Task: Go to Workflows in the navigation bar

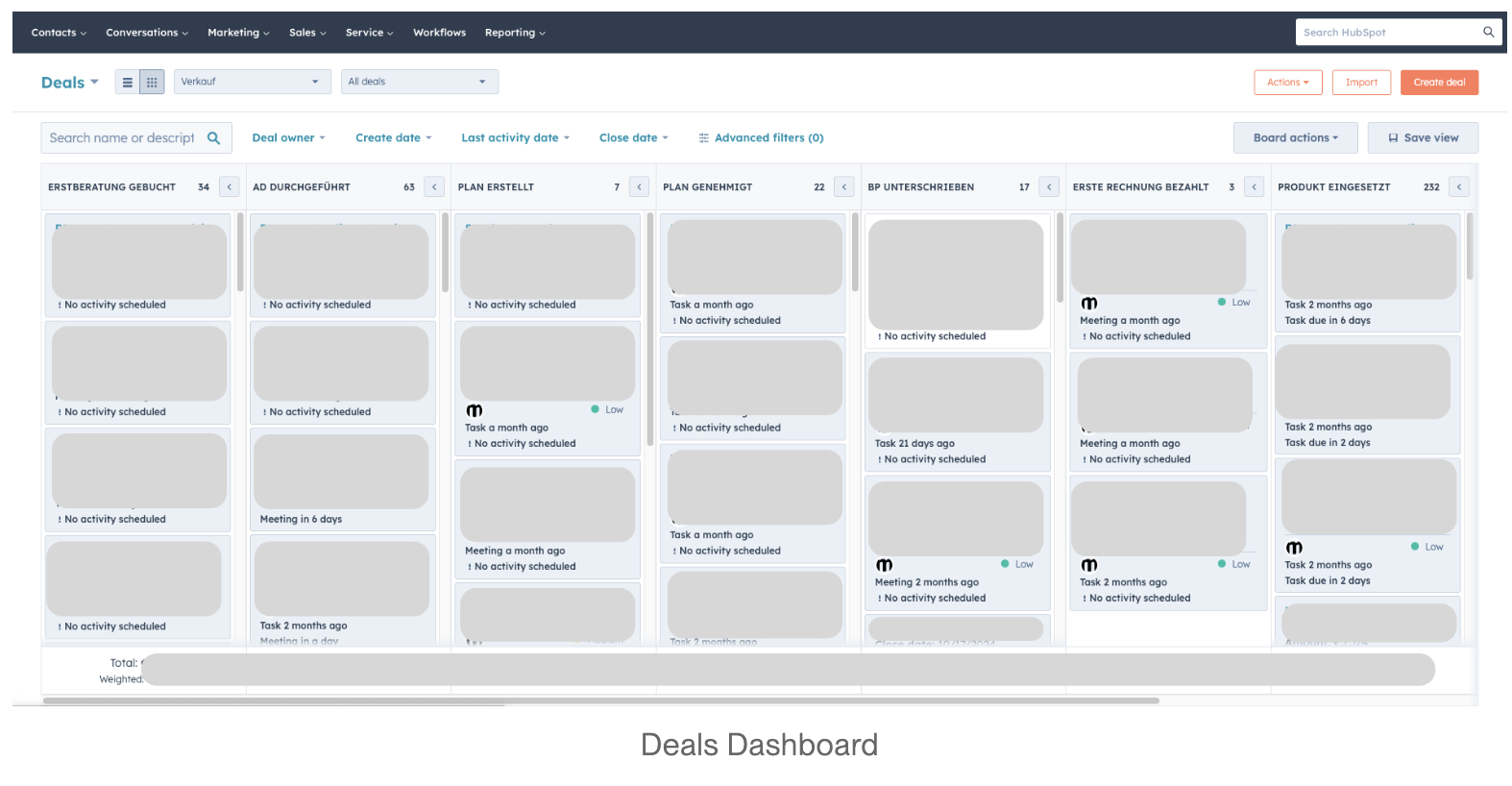Action: tap(439, 33)
